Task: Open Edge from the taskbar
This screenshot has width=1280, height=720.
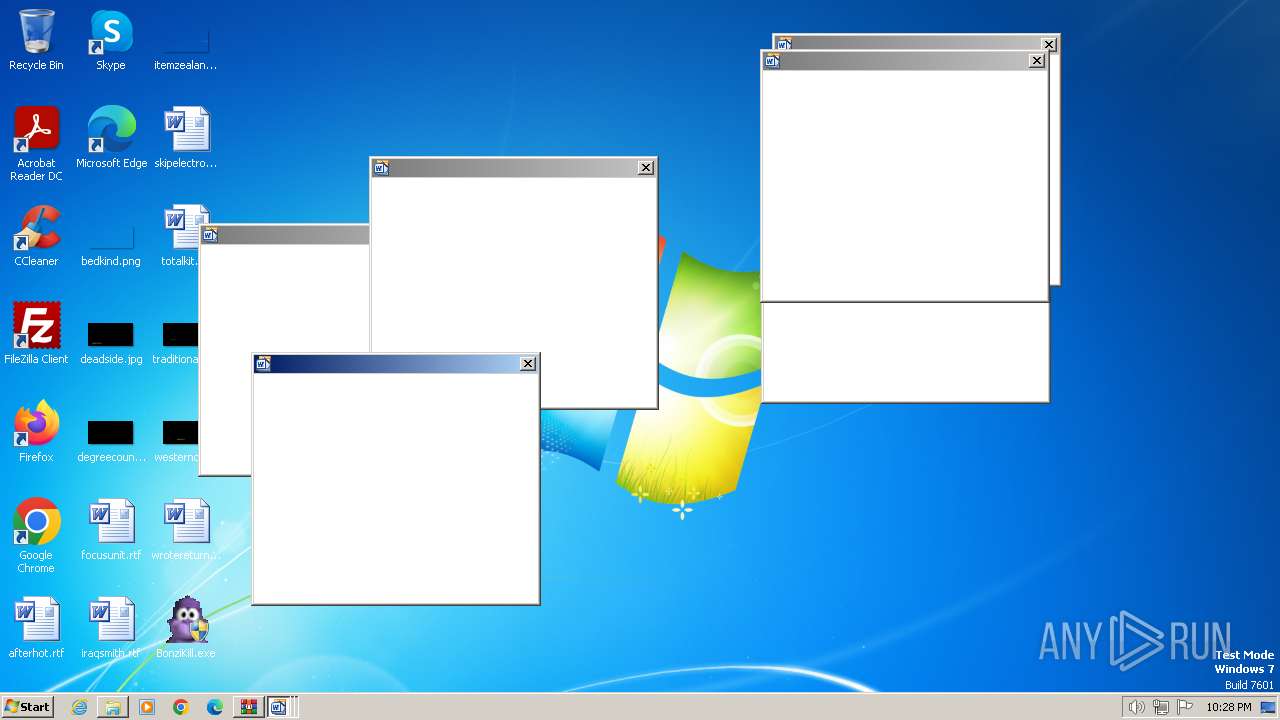Action: [x=215, y=707]
